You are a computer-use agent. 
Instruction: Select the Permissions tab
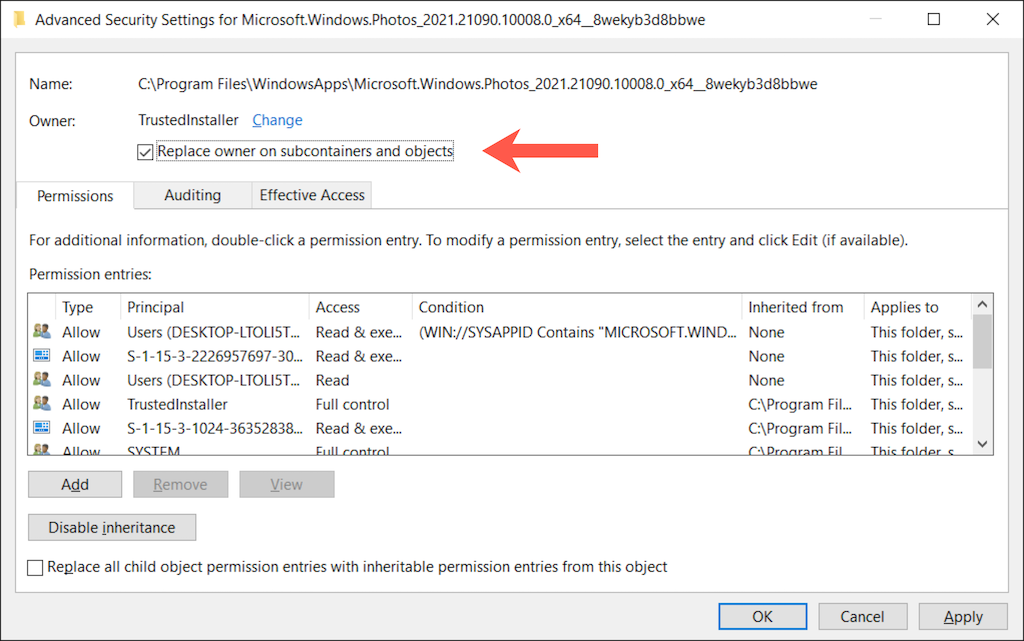tap(75, 196)
